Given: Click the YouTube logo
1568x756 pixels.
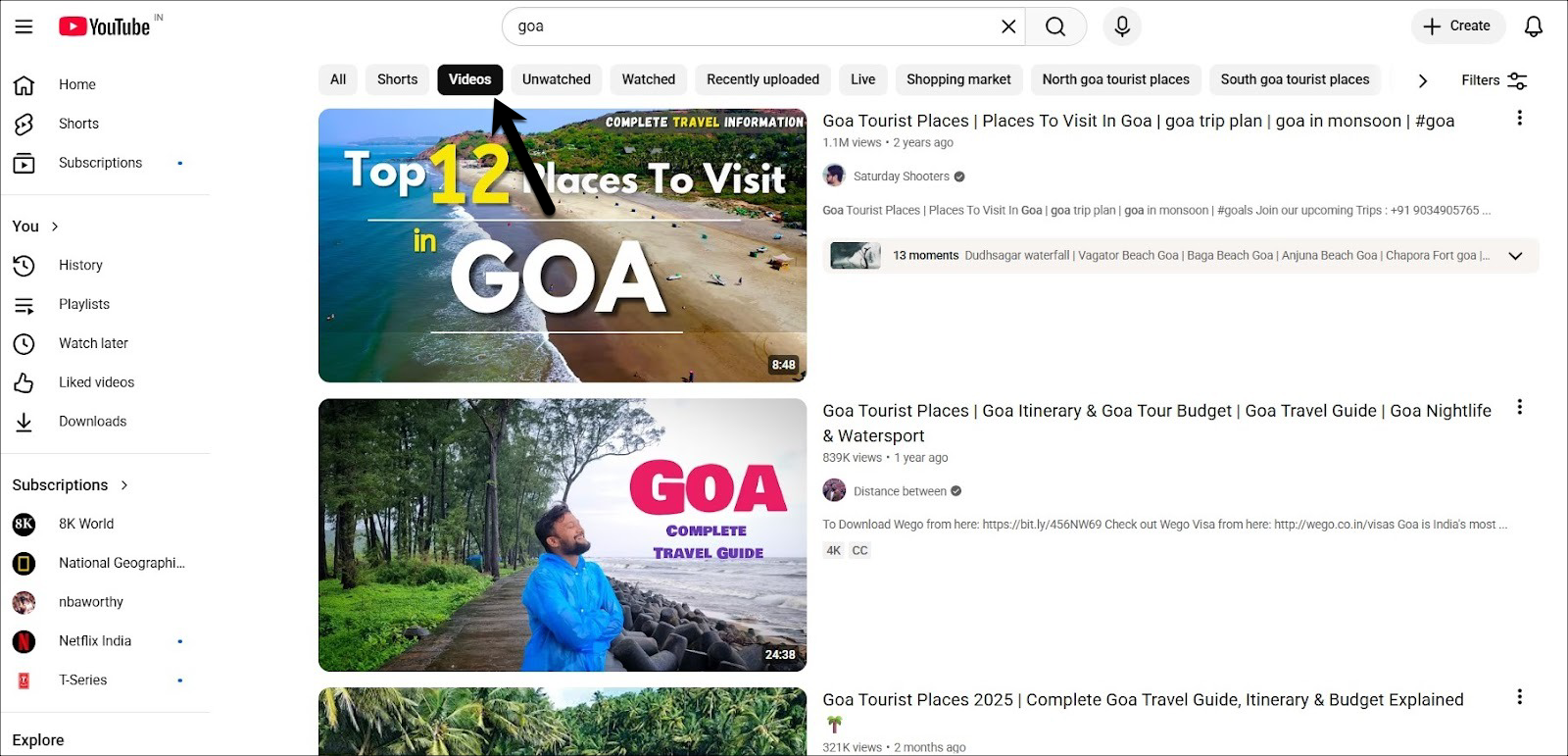Looking at the screenshot, I should pyautogui.click(x=105, y=26).
